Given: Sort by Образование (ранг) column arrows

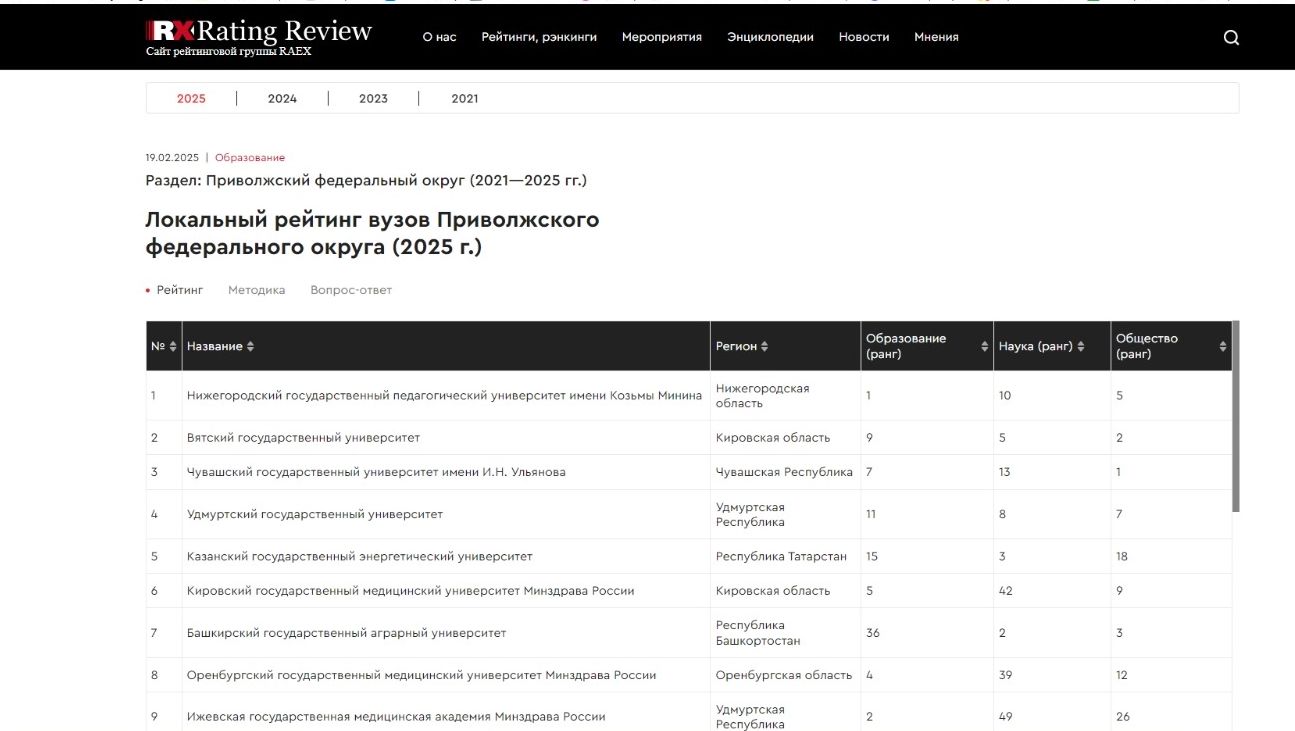Looking at the screenshot, I should pos(984,347).
